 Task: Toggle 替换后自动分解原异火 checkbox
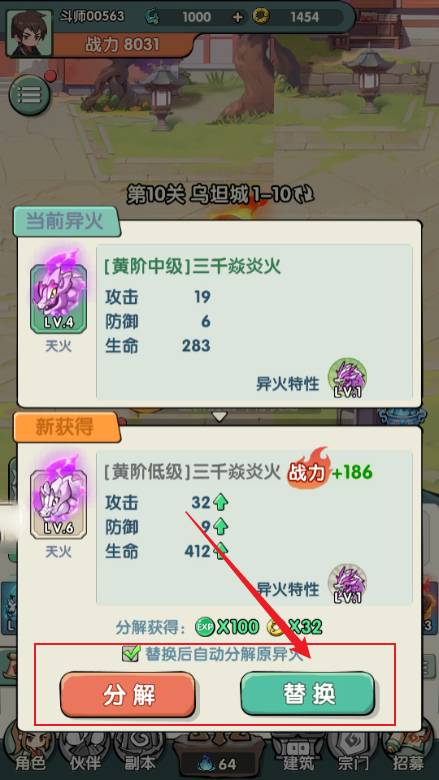click(x=131, y=653)
